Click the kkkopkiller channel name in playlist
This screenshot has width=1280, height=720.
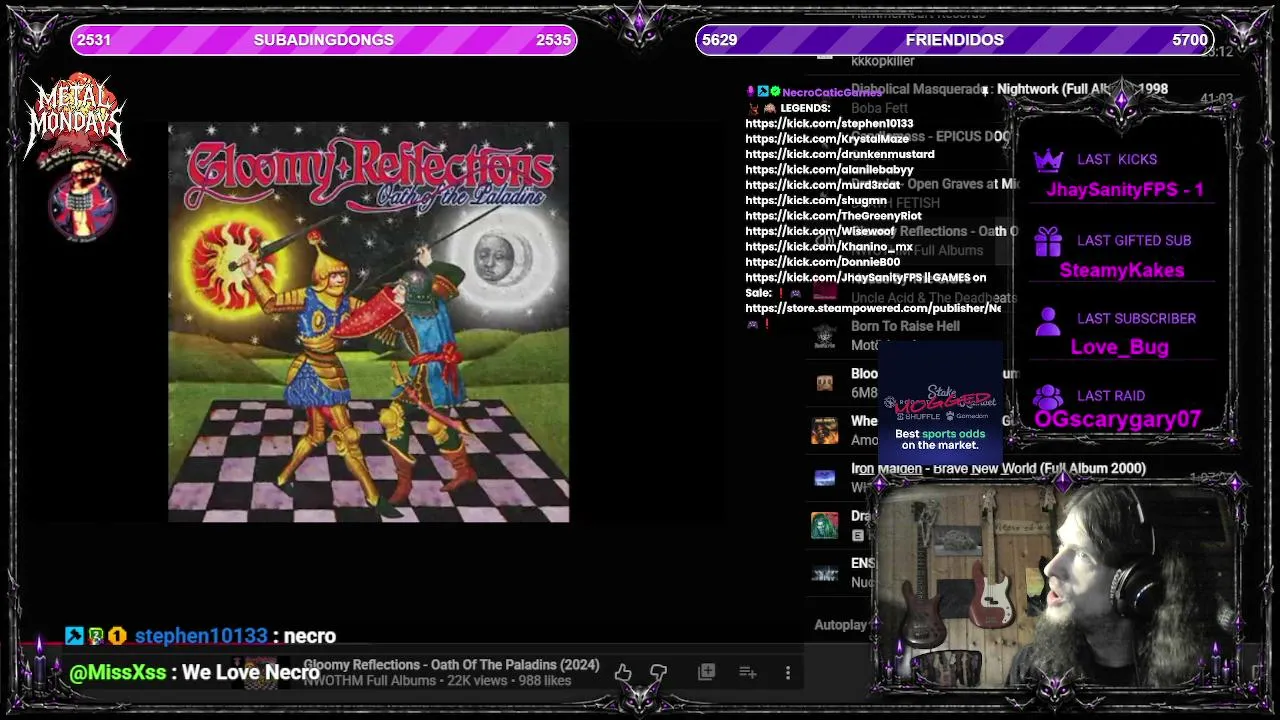coord(883,61)
